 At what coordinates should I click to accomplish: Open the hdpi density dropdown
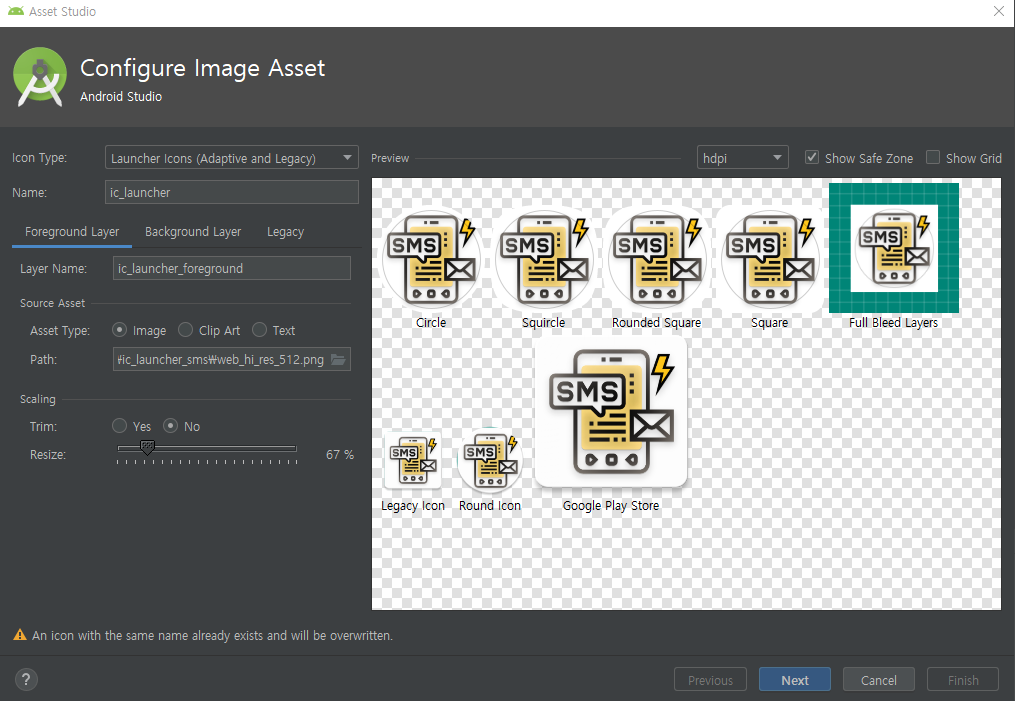click(742, 158)
